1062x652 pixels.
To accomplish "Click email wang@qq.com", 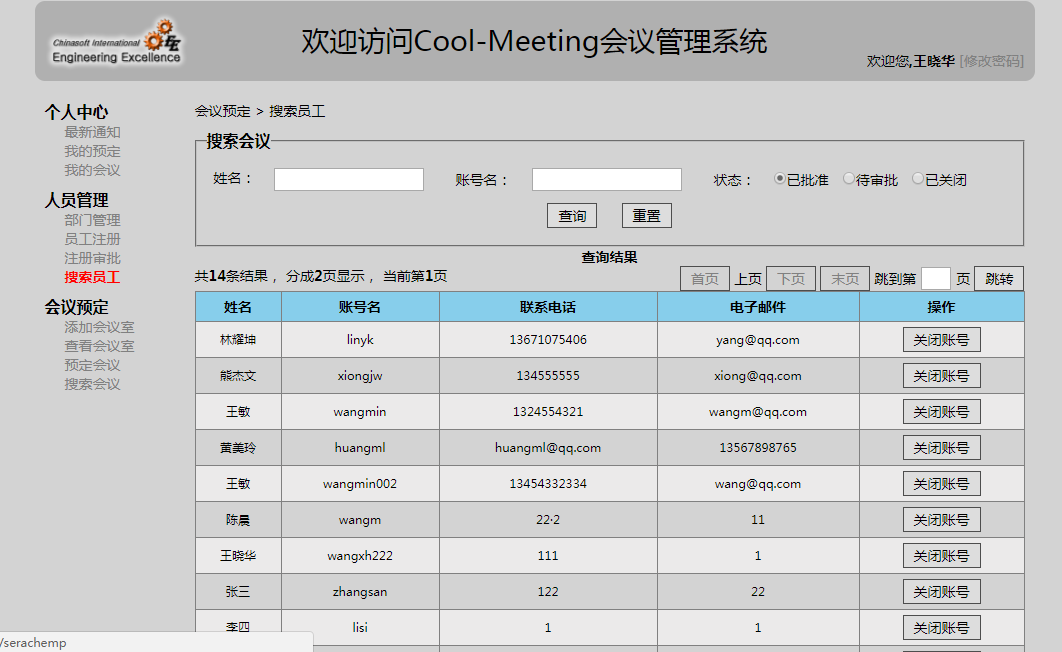I will [758, 483].
